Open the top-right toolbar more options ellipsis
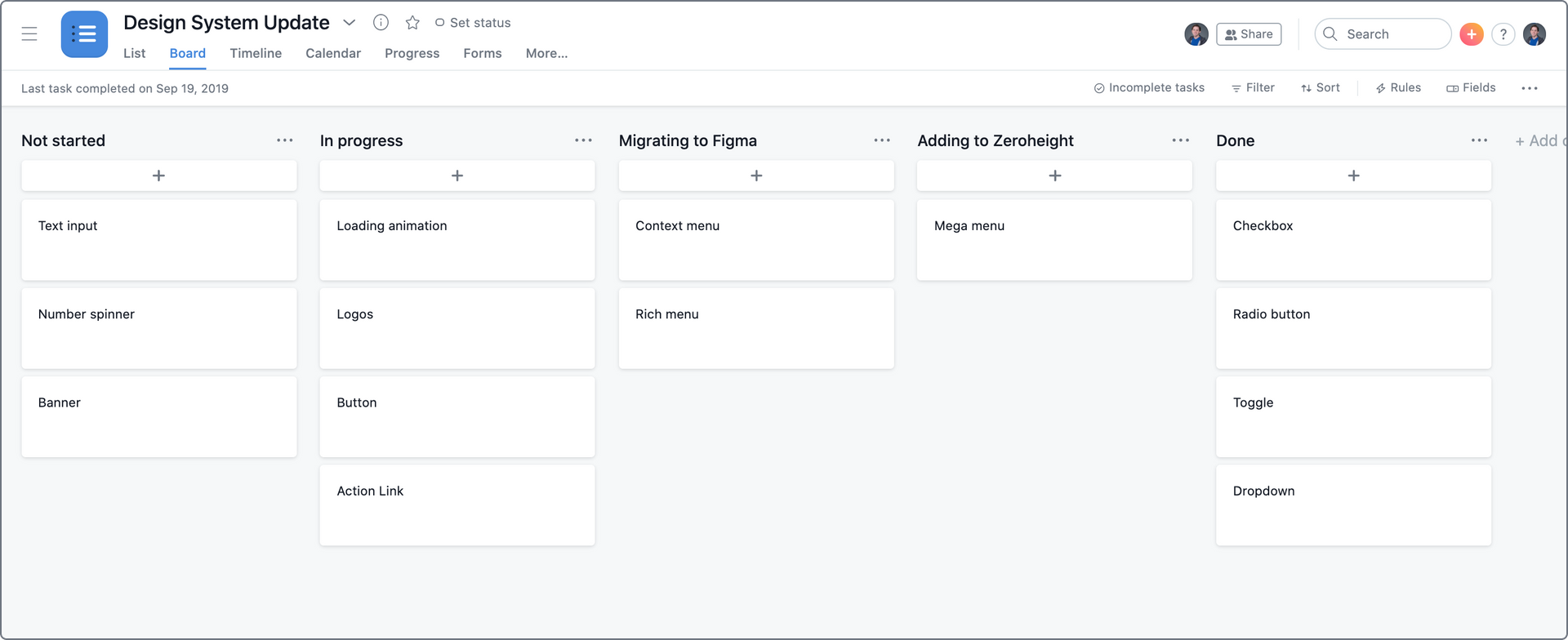Viewport: 1568px width, 640px height. point(1530,88)
